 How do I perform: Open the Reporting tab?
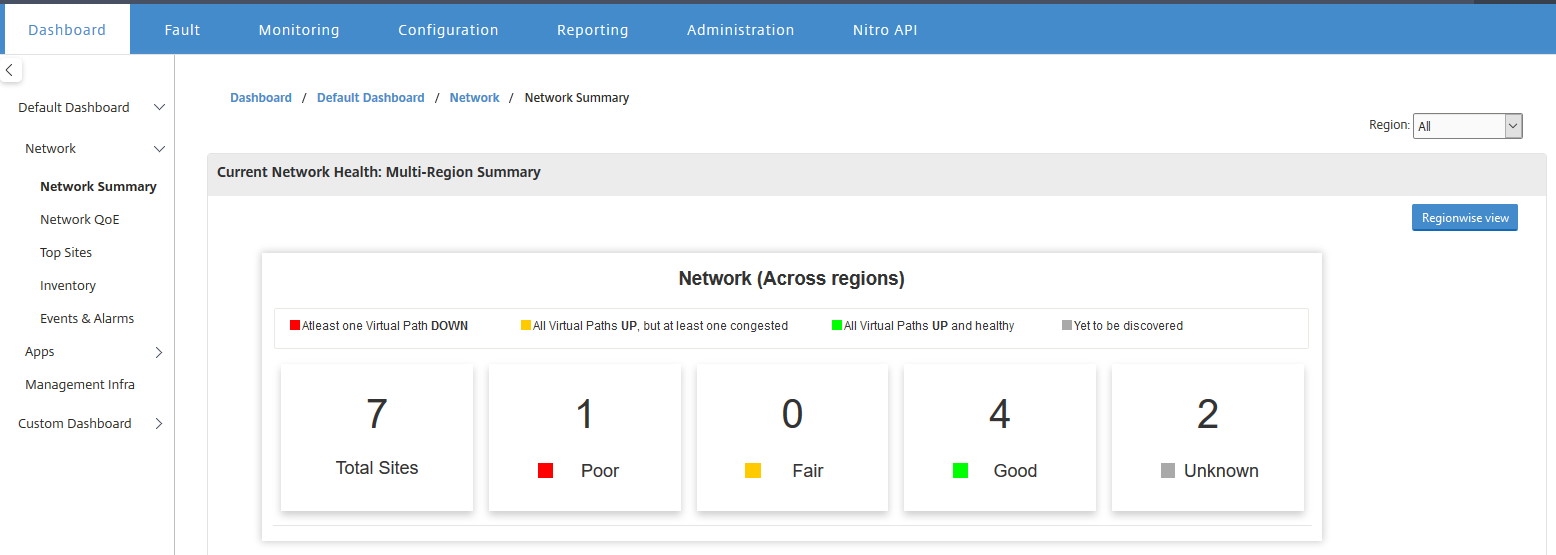click(x=593, y=30)
